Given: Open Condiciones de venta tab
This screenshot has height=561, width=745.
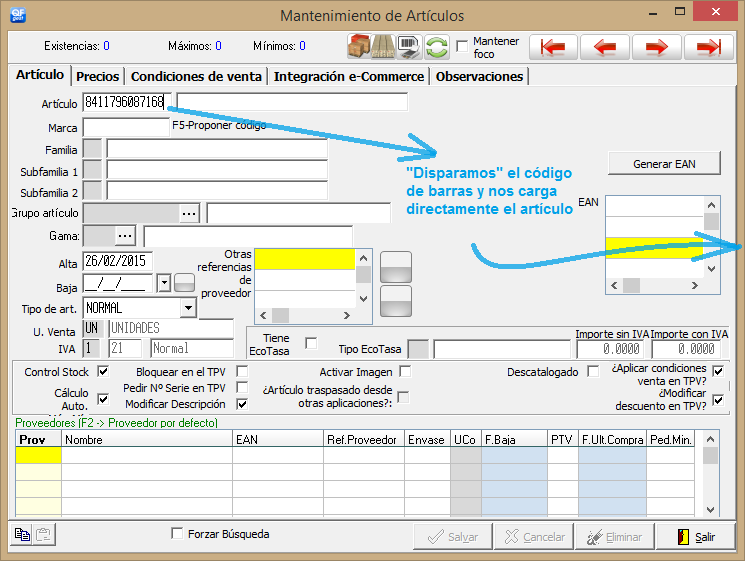Looking at the screenshot, I should (196, 76).
